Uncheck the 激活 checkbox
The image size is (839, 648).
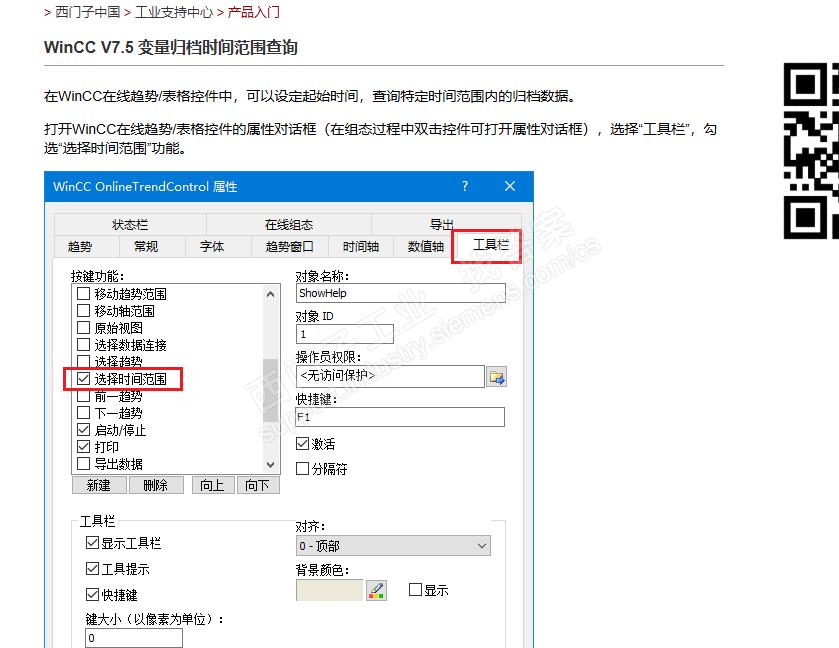tap(302, 444)
